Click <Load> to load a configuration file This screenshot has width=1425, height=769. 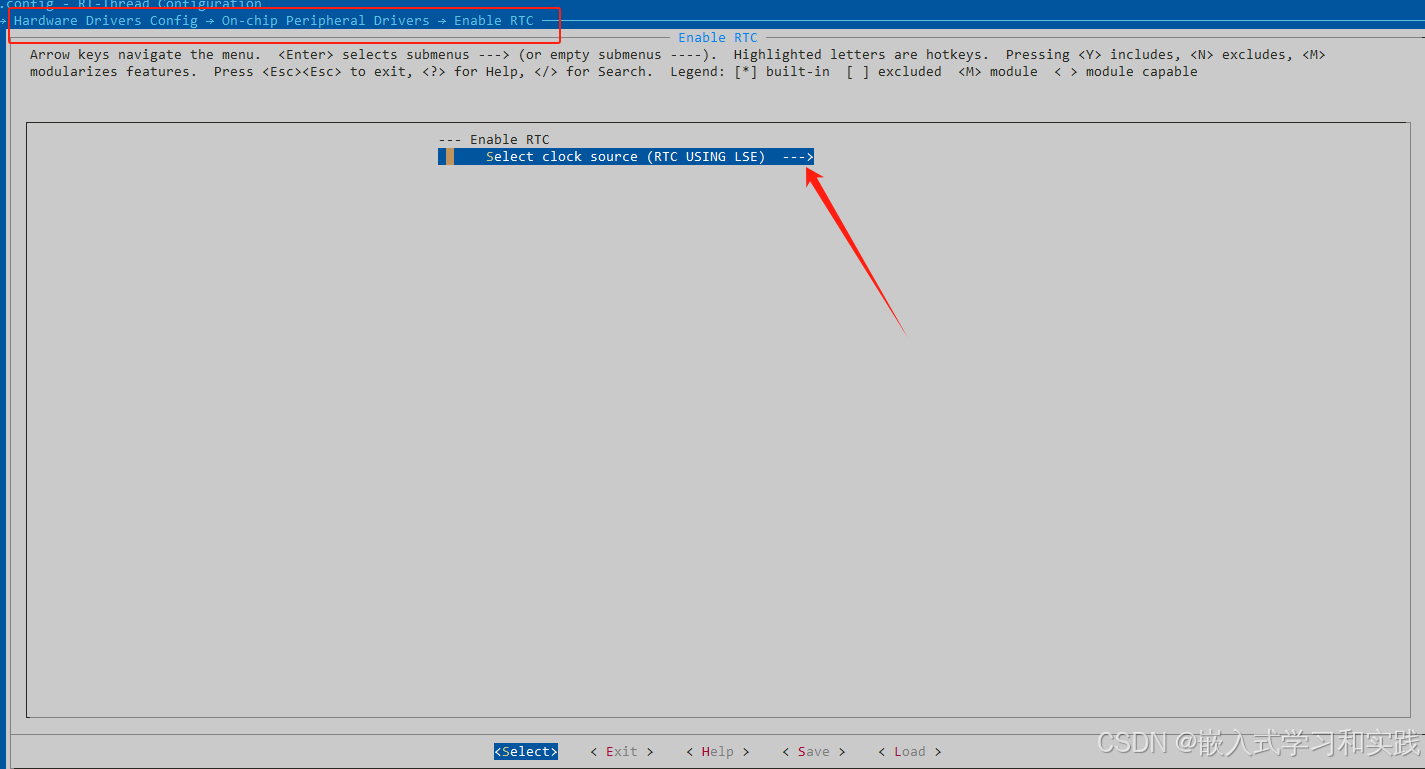click(x=909, y=751)
